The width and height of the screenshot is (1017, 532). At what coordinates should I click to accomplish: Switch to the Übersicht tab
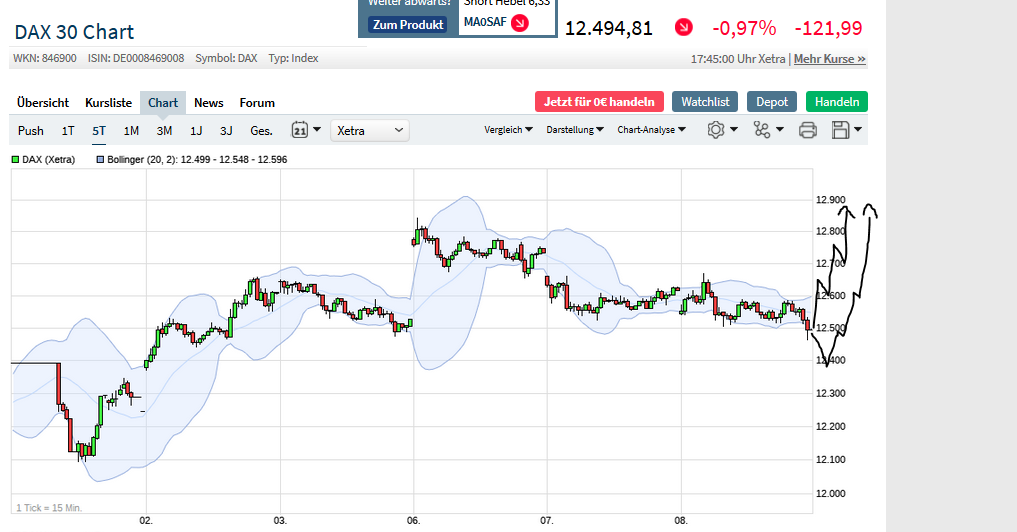pyautogui.click(x=43, y=103)
